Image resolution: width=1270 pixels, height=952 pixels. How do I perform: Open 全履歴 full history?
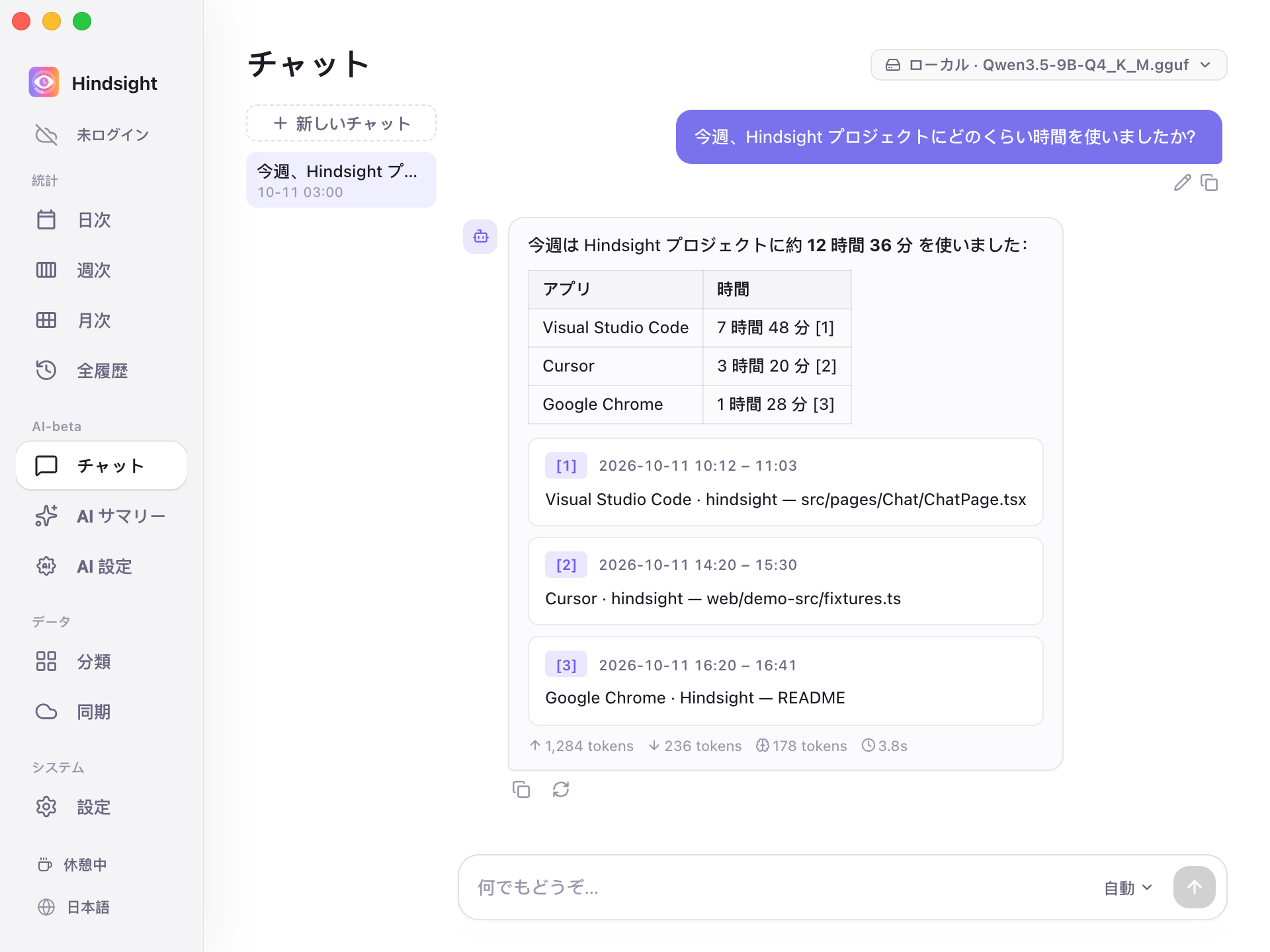pos(101,370)
